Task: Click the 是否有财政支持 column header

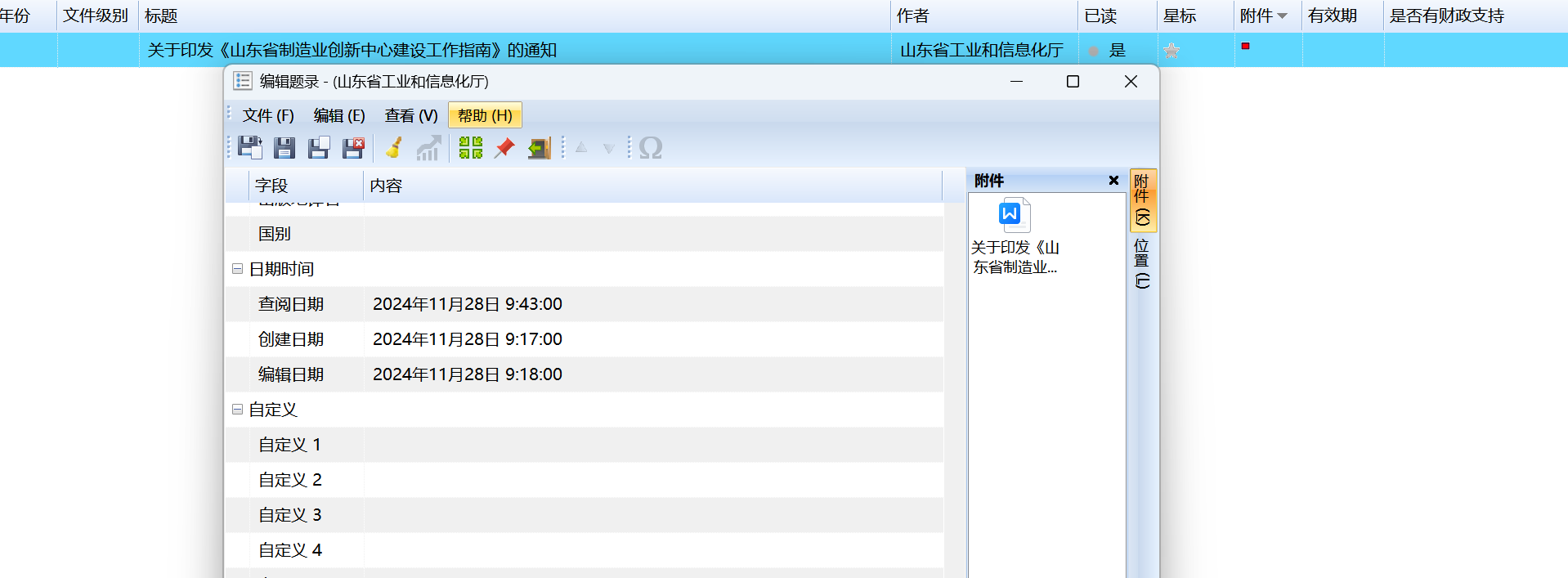Action: click(1476, 16)
